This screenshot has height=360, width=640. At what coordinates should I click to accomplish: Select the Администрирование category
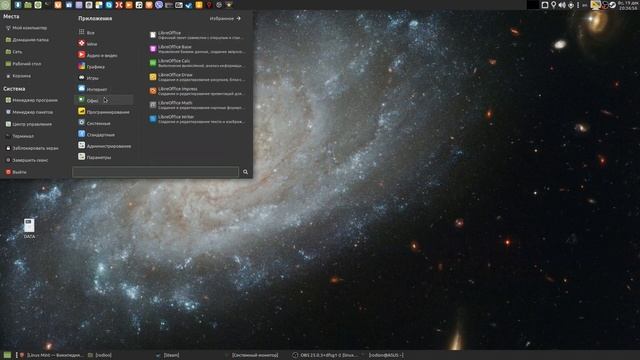(x=104, y=146)
